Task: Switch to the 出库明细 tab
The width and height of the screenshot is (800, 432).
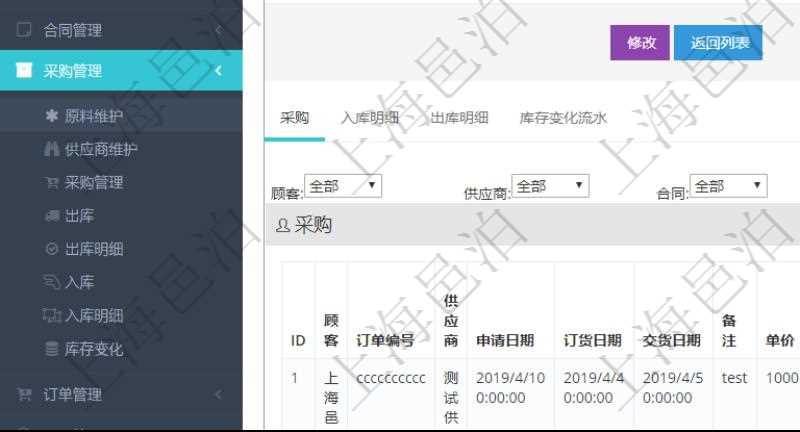Action: (x=459, y=118)
